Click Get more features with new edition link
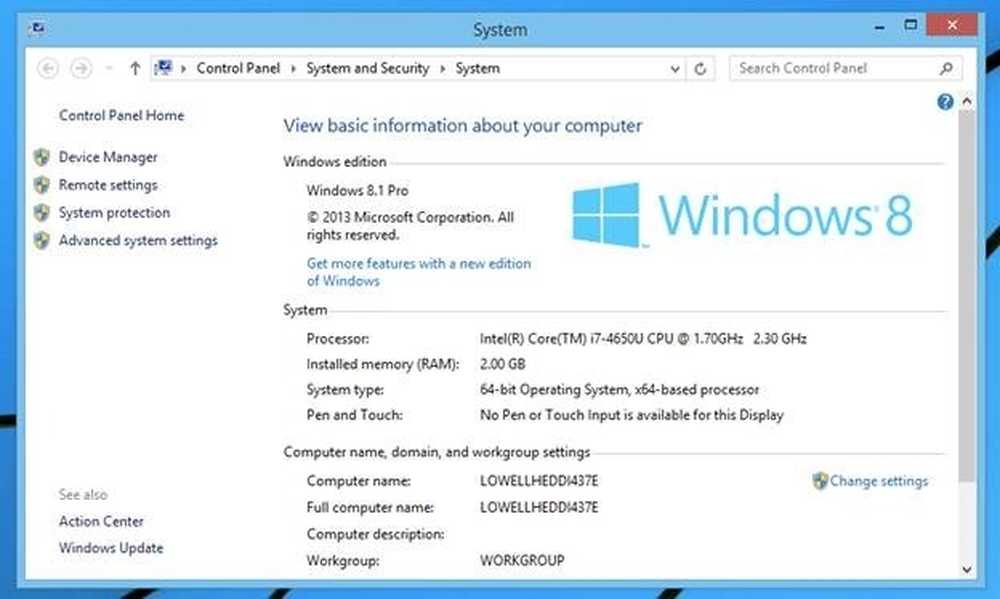 (418, 272)
